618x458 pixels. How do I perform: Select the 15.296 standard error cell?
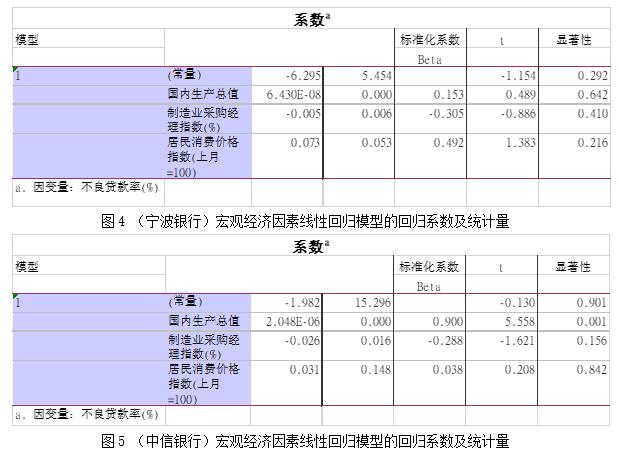pos(357,303)
